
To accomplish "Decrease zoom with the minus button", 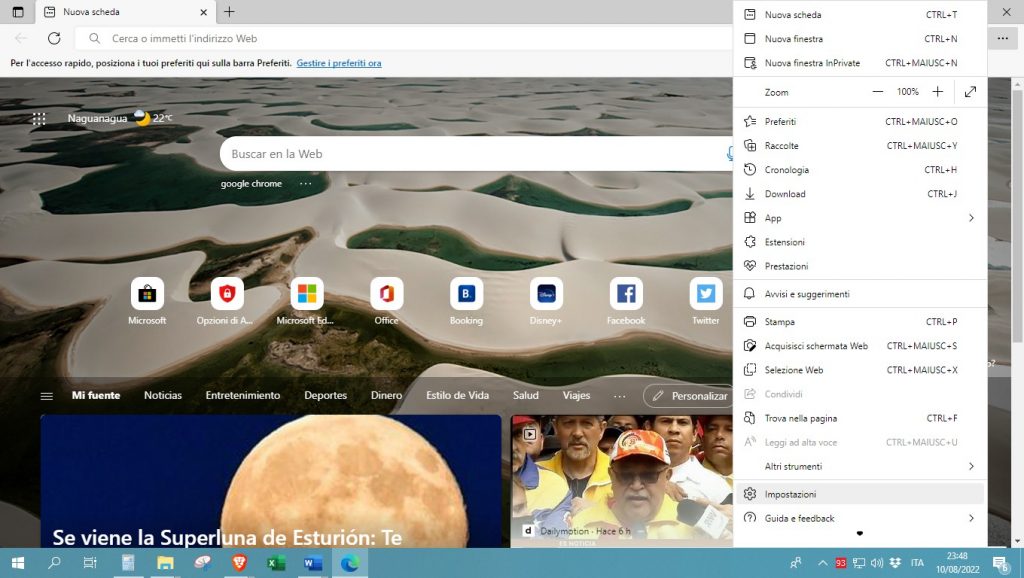I will (878, 91).
